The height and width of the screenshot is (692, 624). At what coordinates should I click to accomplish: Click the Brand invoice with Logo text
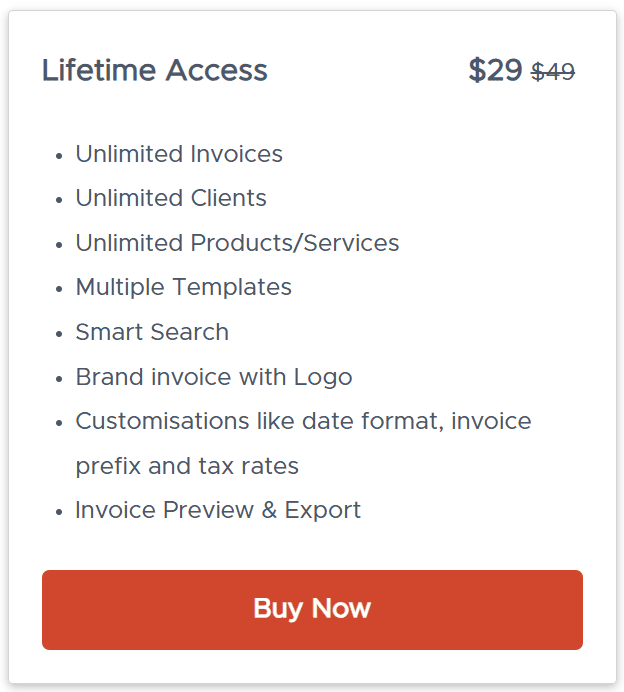coord(214,377)
